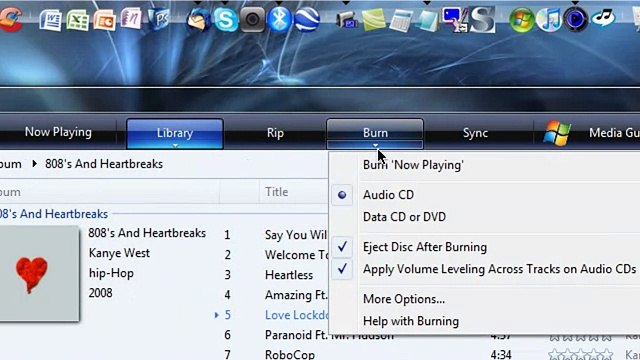Screen dimensions: 640x360
Task: Click the music notes sync icon
Action: tap(603, 18)
